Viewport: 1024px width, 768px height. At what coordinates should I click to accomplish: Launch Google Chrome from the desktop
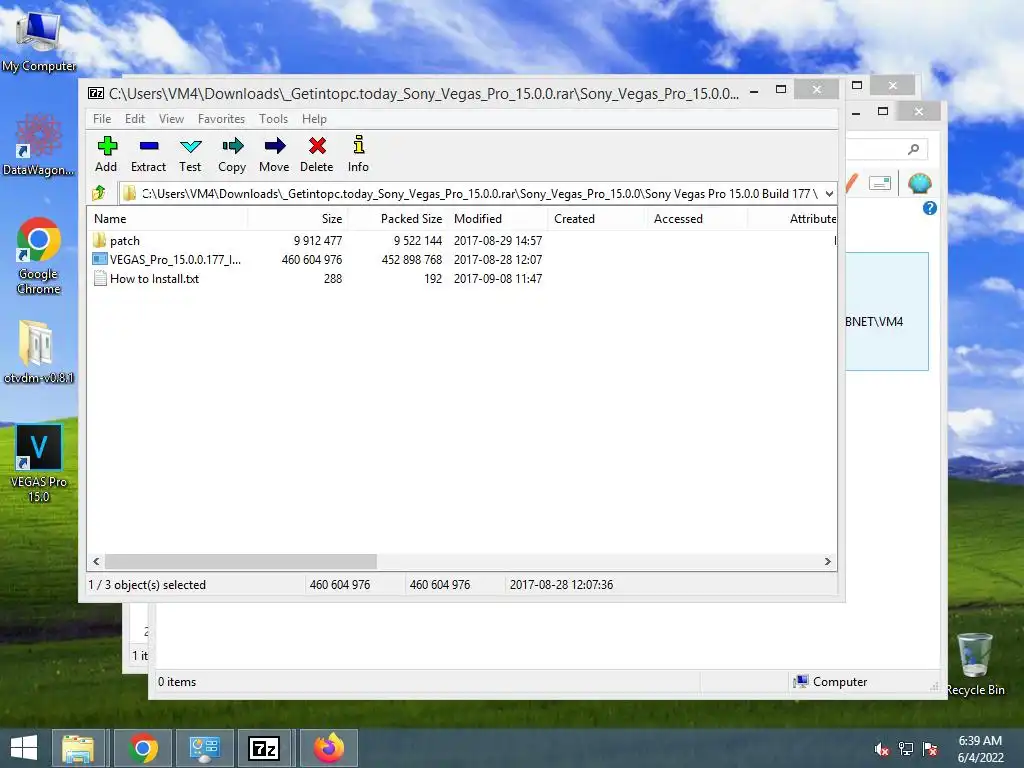[x=39, y=256]
